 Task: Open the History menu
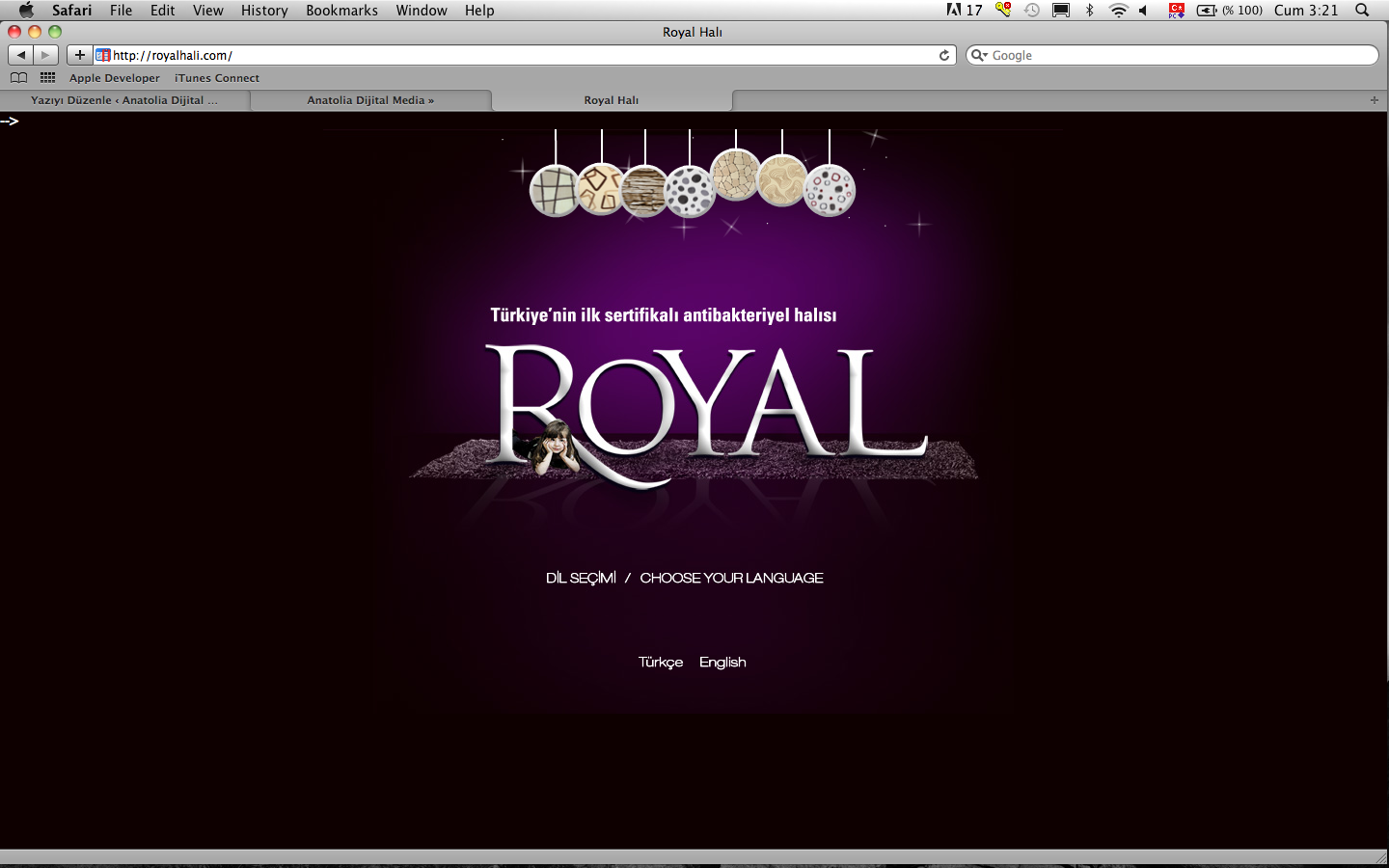(x=264, y=11)
